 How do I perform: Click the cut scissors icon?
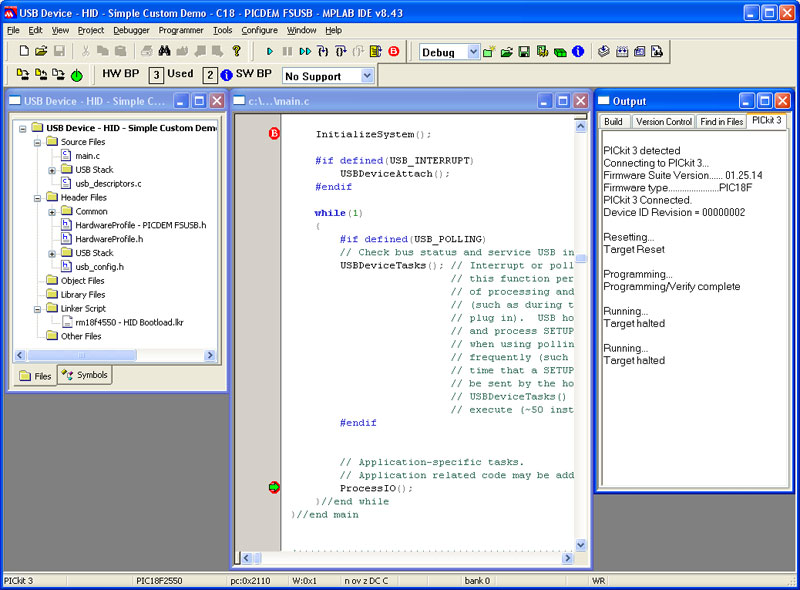pyautogui.click(x=85, y=51)
